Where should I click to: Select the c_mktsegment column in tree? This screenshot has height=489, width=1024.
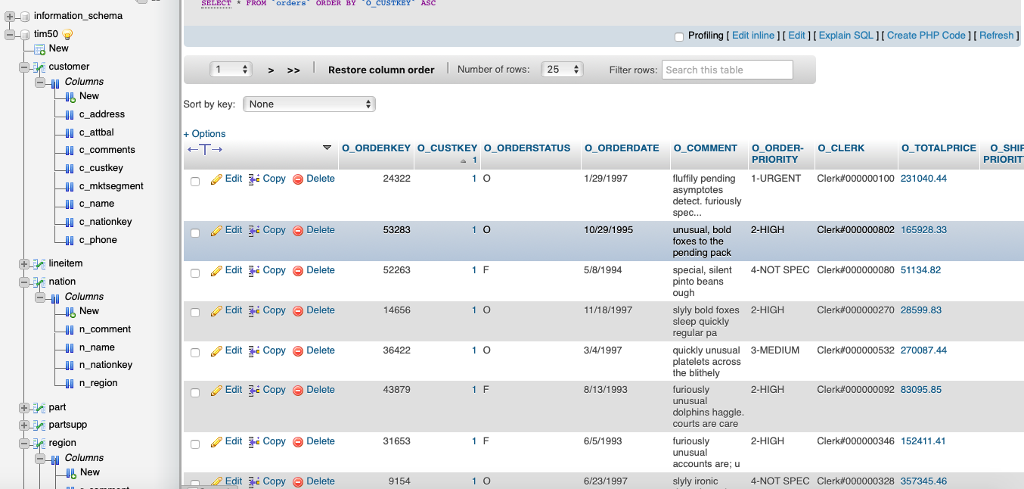(x=111, y=186)
